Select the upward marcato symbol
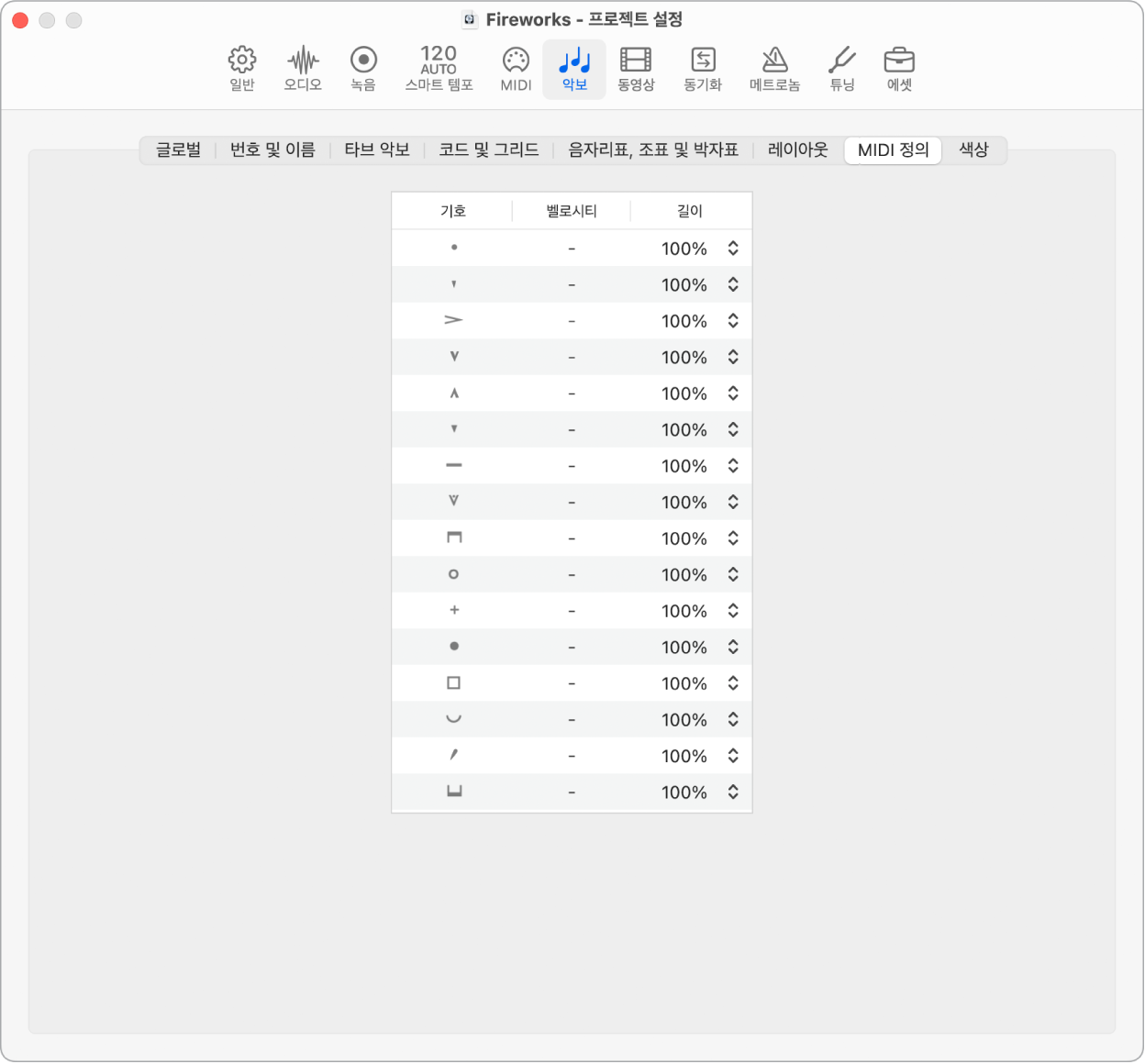 tap(453, 393)
